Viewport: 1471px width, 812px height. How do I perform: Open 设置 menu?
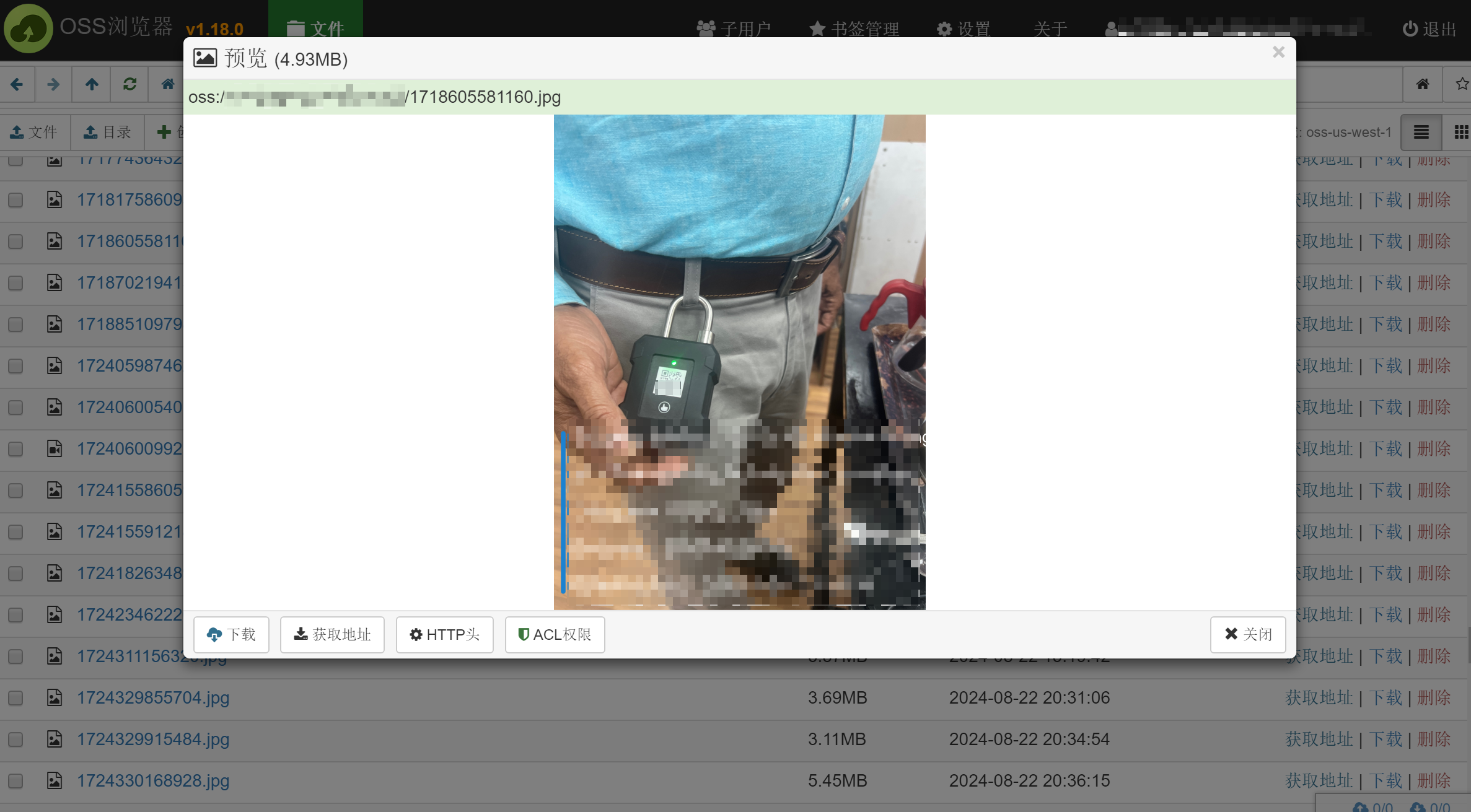[964, 29]
